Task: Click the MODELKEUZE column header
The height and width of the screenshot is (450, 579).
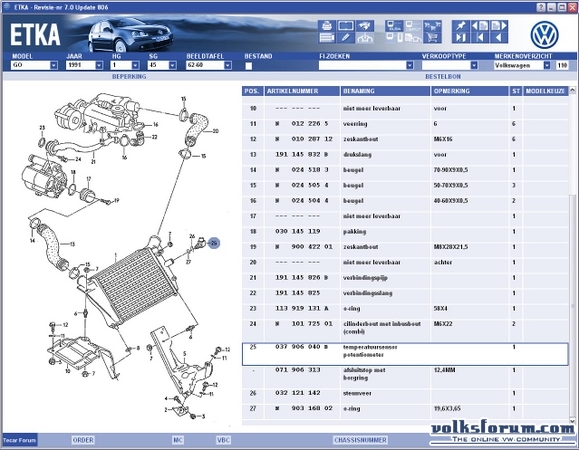Action: (545, 91)
